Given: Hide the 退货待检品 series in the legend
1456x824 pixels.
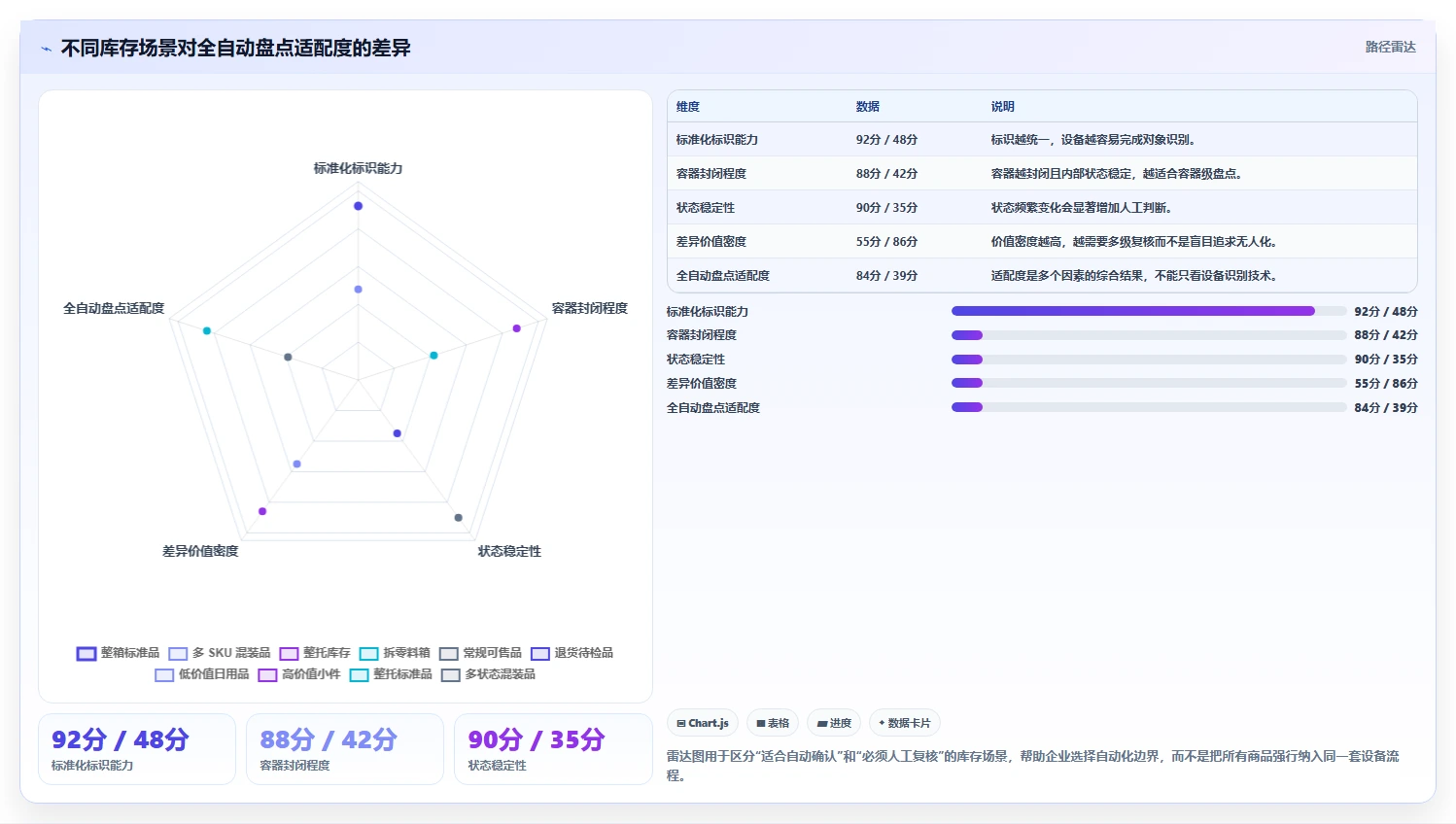Looking at the screenshot, I should point(572,653).
